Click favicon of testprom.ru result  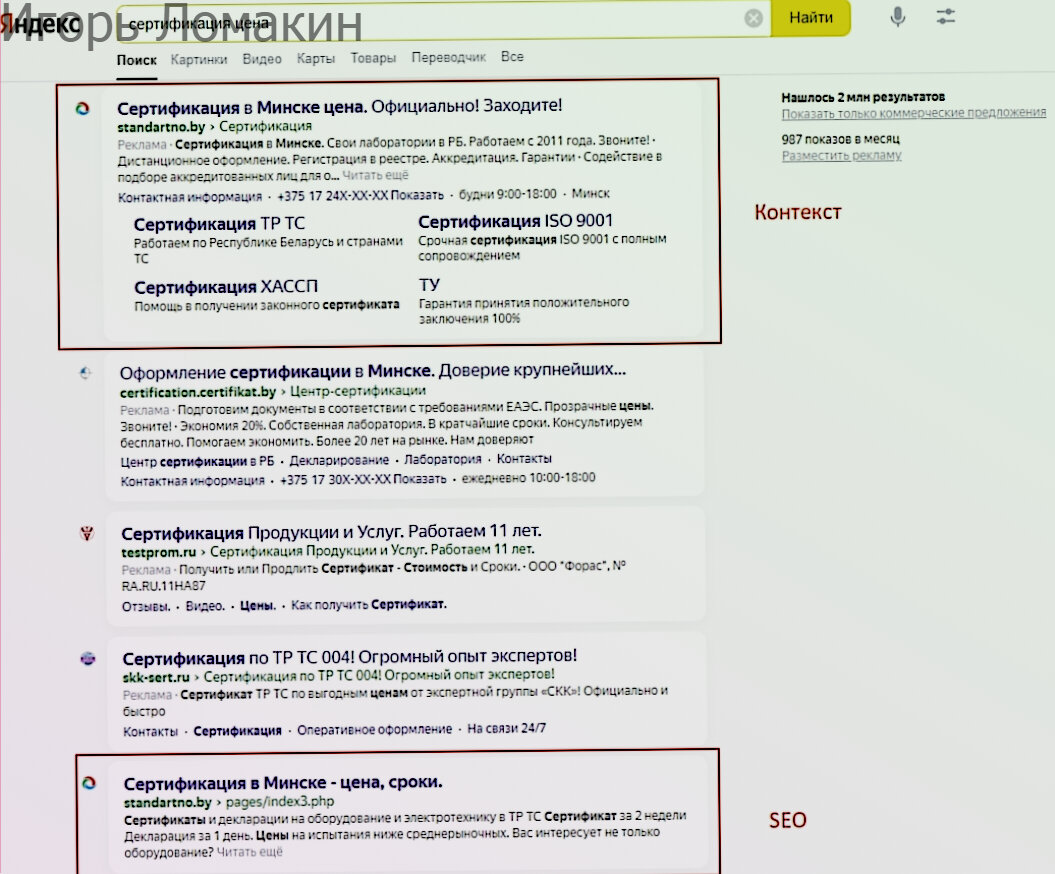(87, 534)
